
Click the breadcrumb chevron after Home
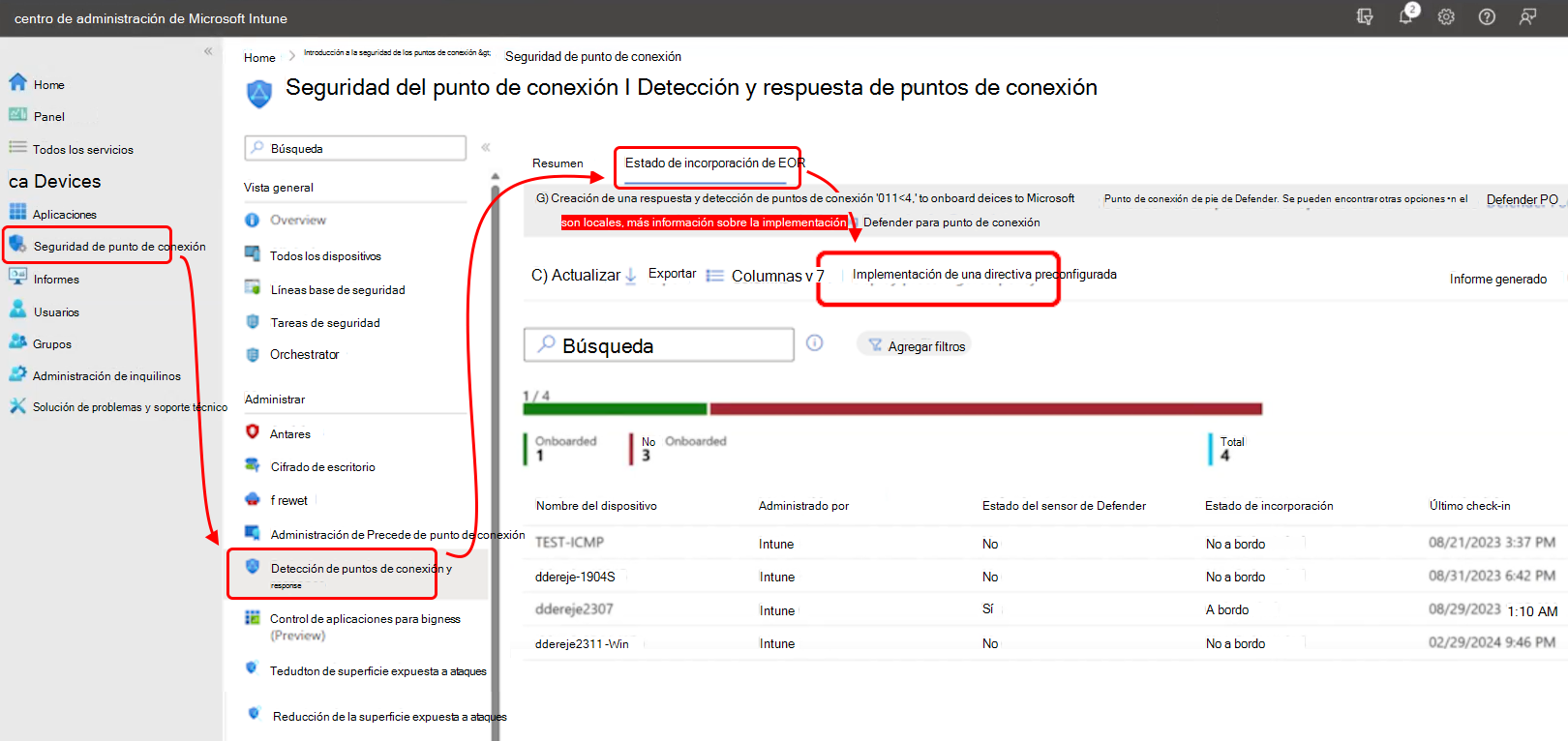click(291, 56)
